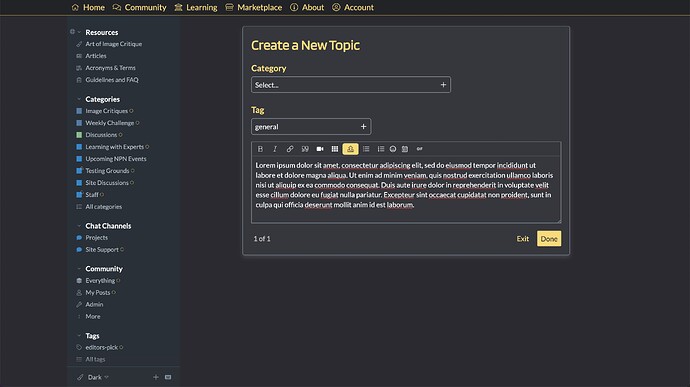Screen dimensions: 690x387
Task: Create a bulleted list
Action: coord(366,149)
